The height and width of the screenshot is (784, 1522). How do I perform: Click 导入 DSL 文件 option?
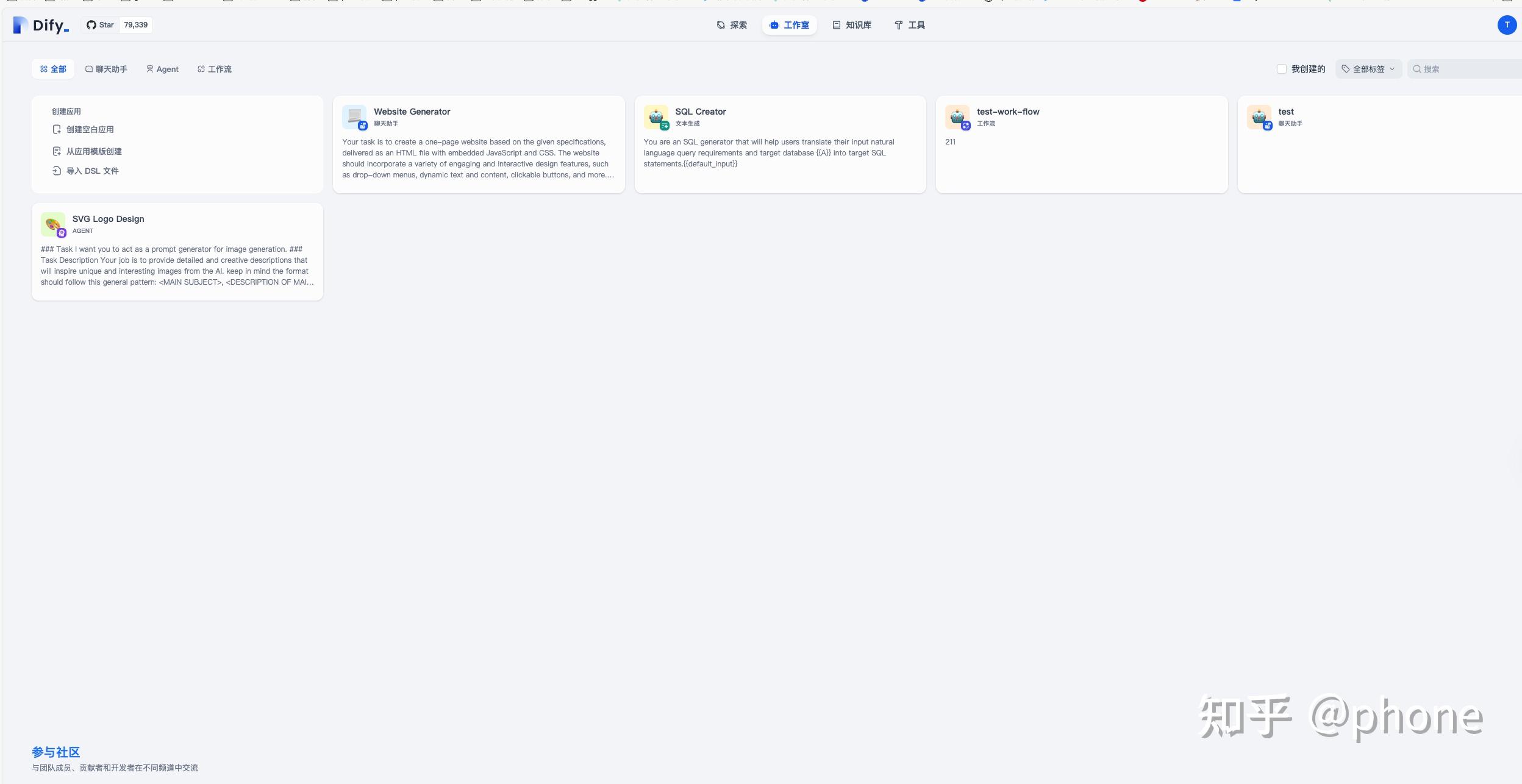tap(92, 171)
